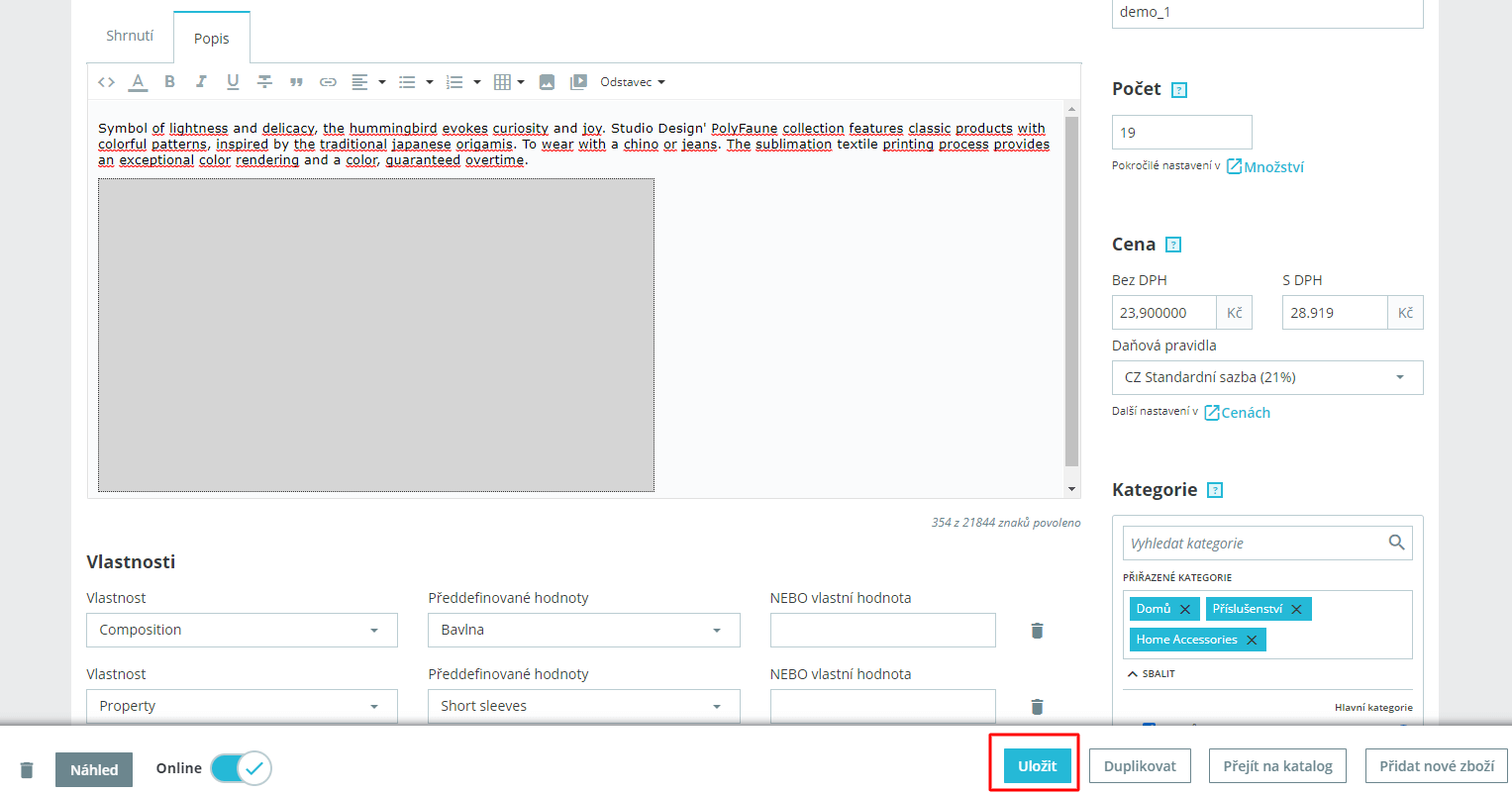Click the description editor vertical scrollbar
The width and height of the screenshot is (1512, 794).
[1071, 291]
